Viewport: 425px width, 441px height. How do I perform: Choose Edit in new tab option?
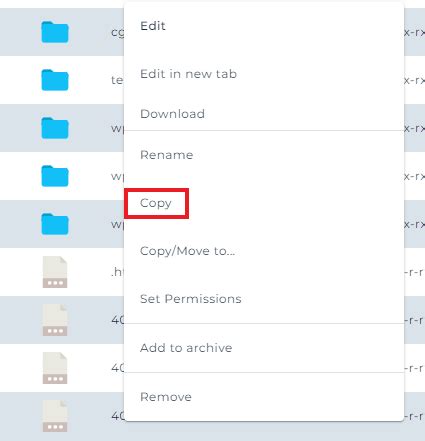(188, 74)
